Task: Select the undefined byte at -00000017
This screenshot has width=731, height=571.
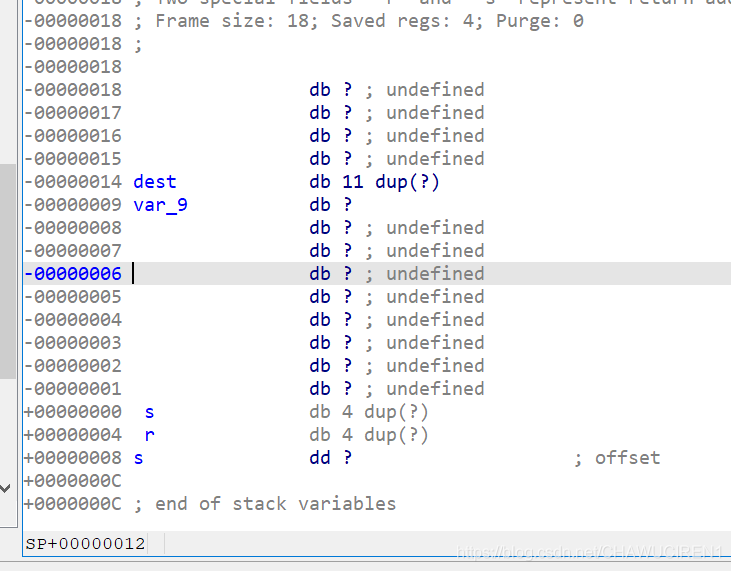Action: [x=396, y=113]
